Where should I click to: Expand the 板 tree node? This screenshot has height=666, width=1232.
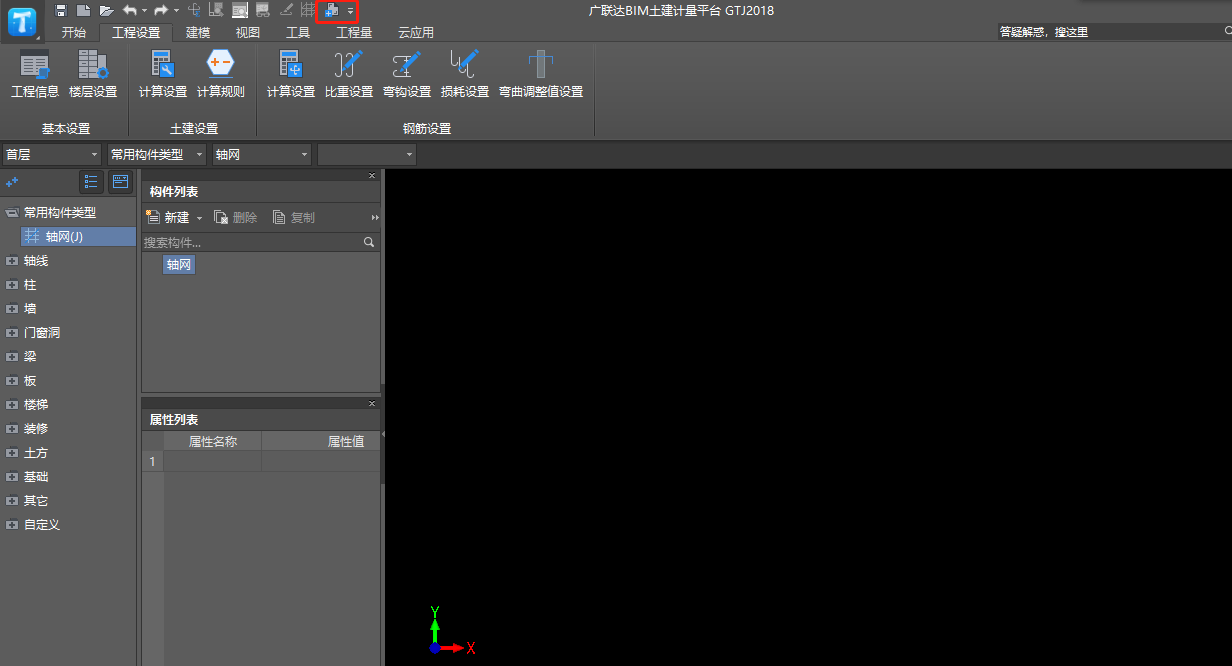(x=12, y=381)
